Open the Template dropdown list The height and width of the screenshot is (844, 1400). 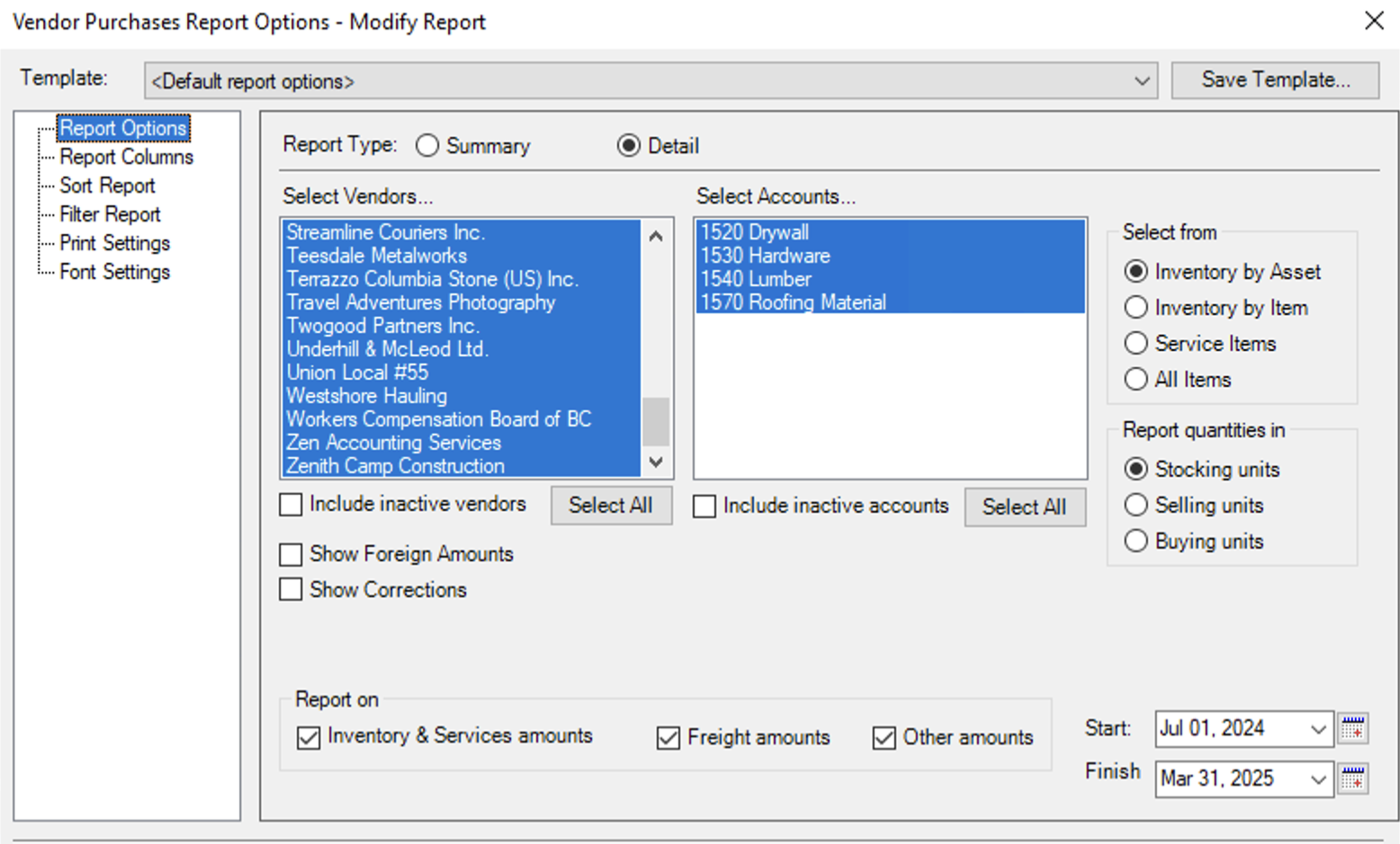[x=1143, y=80]
